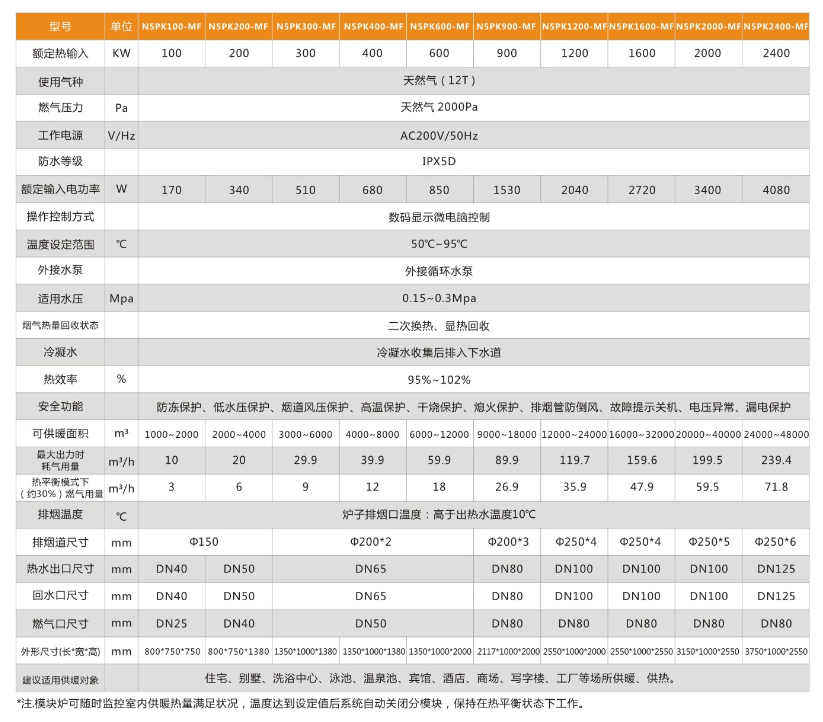
Task: Click the 单位 header cell
Action: [121, 26]
